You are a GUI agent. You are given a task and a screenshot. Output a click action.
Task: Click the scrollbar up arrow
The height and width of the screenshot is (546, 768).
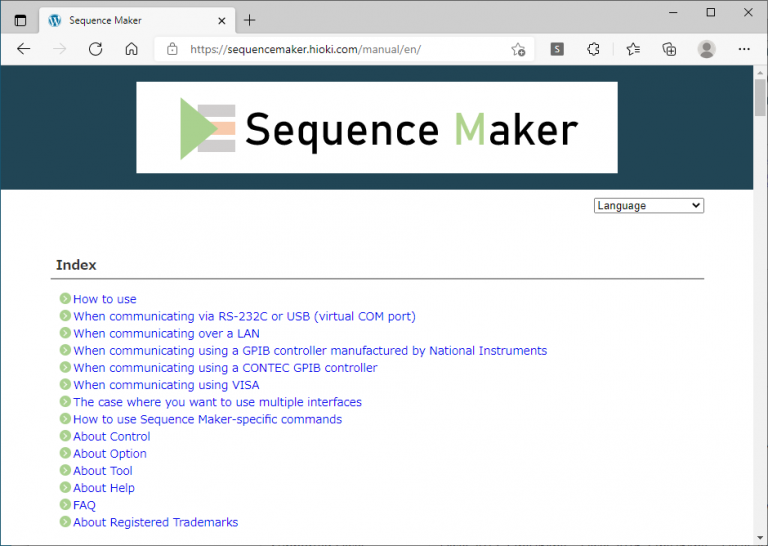(x=760, y=72)
